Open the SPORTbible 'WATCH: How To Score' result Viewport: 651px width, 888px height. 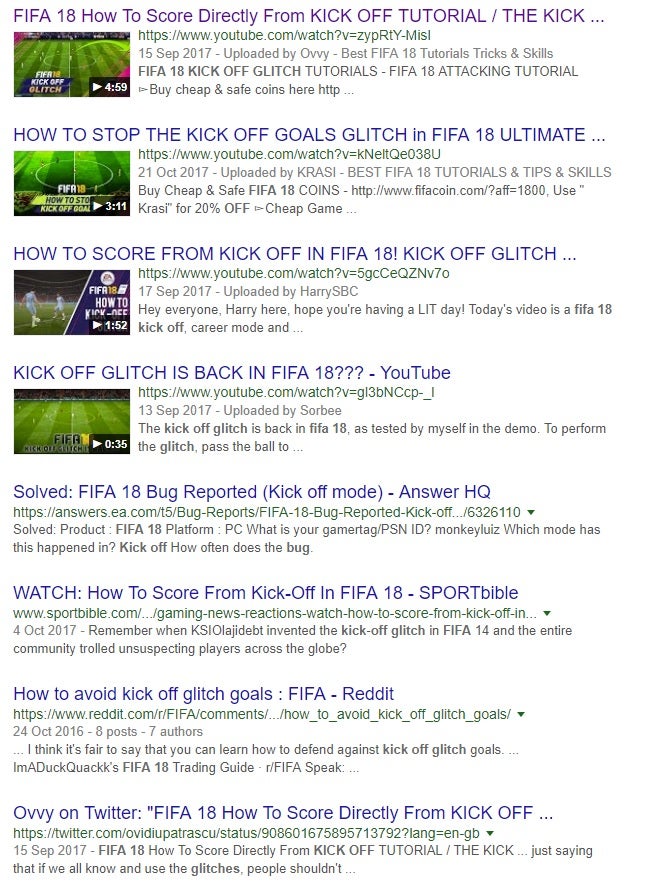[x=265, y=592]
